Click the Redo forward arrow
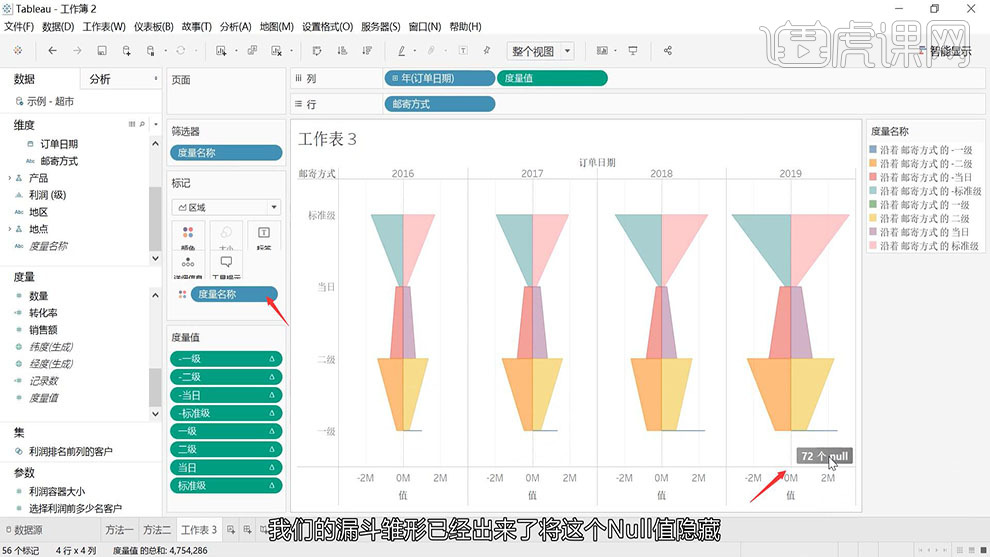990x557 pixels. [77, 51]
